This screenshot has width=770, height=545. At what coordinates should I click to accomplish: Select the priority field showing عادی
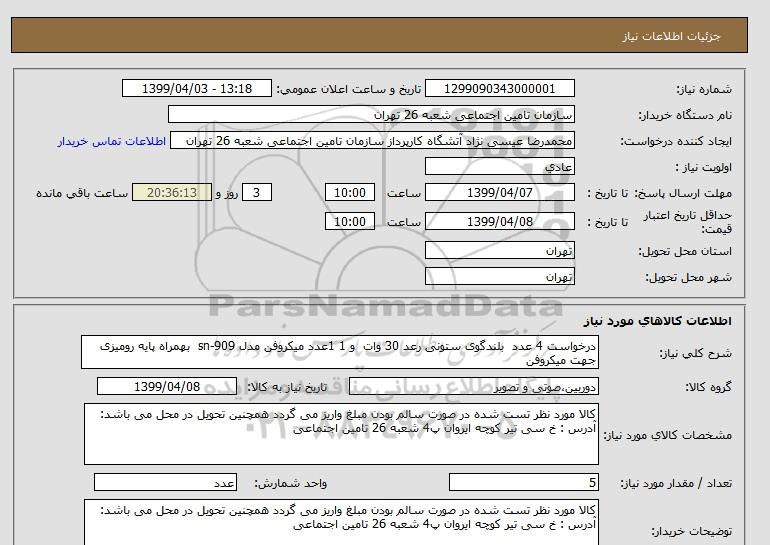pyautogui.click(x=499, y=166)
